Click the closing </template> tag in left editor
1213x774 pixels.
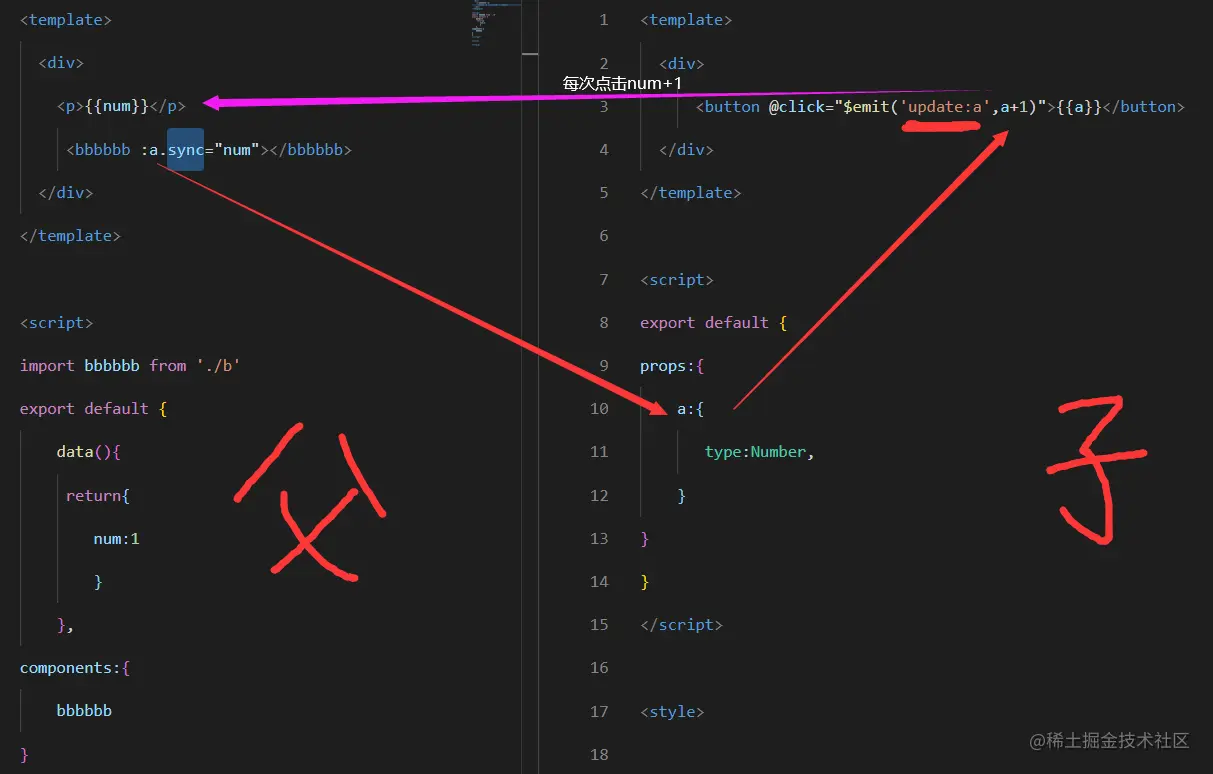[x=70, y=236]
